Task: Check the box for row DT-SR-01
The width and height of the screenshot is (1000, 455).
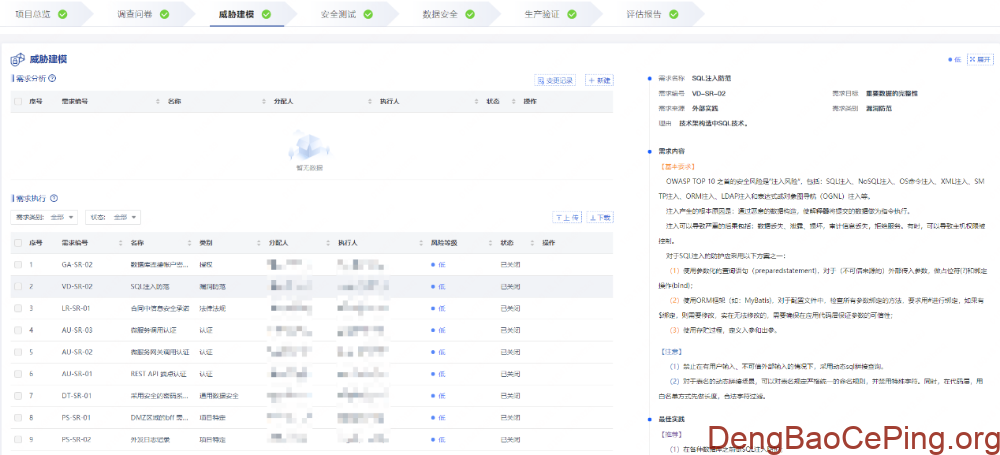Action: [x=18, y=396]
